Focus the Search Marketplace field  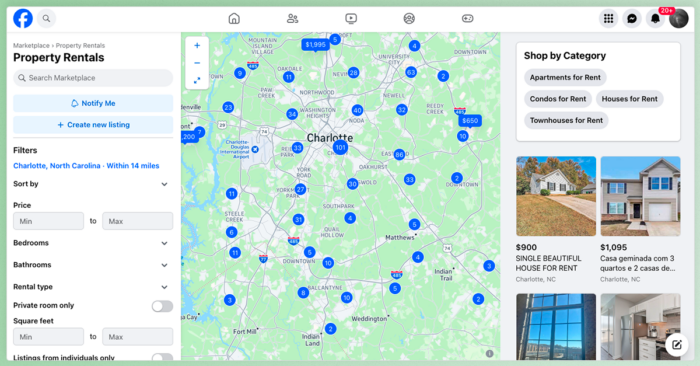point(93,78)
